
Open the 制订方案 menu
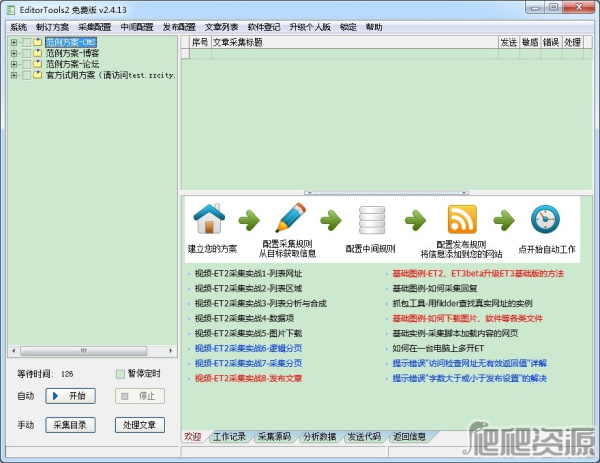point(52,27)
